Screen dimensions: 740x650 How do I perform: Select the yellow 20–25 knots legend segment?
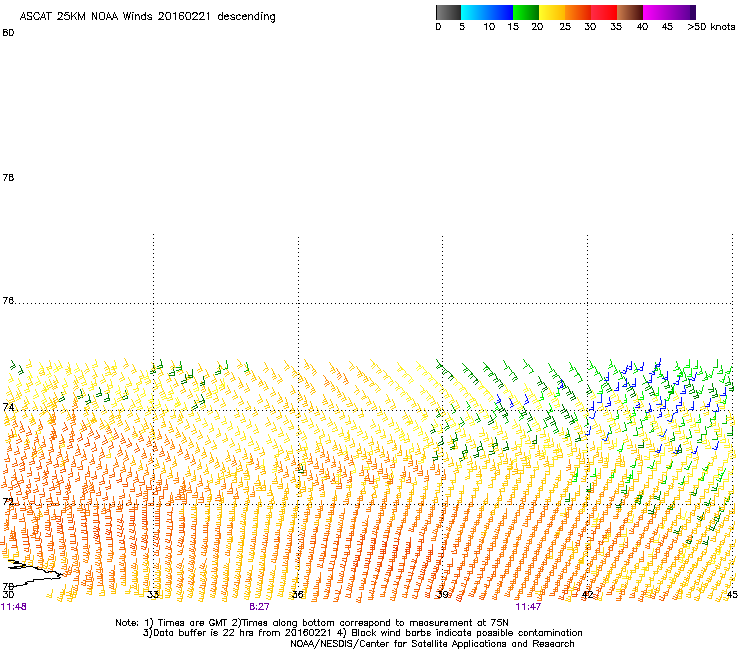coord(552,12)
